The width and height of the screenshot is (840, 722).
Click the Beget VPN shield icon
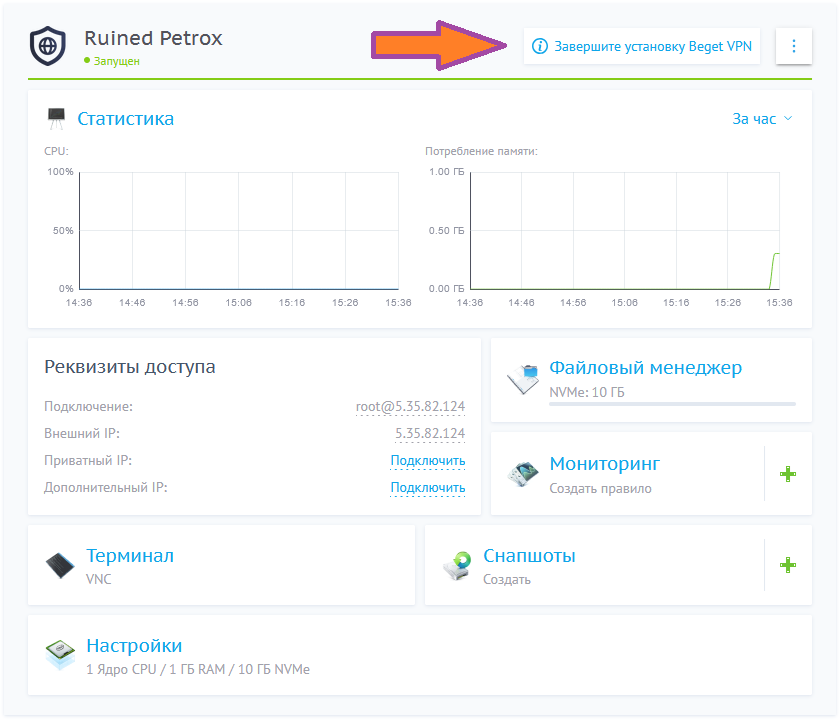coord(48,46)
